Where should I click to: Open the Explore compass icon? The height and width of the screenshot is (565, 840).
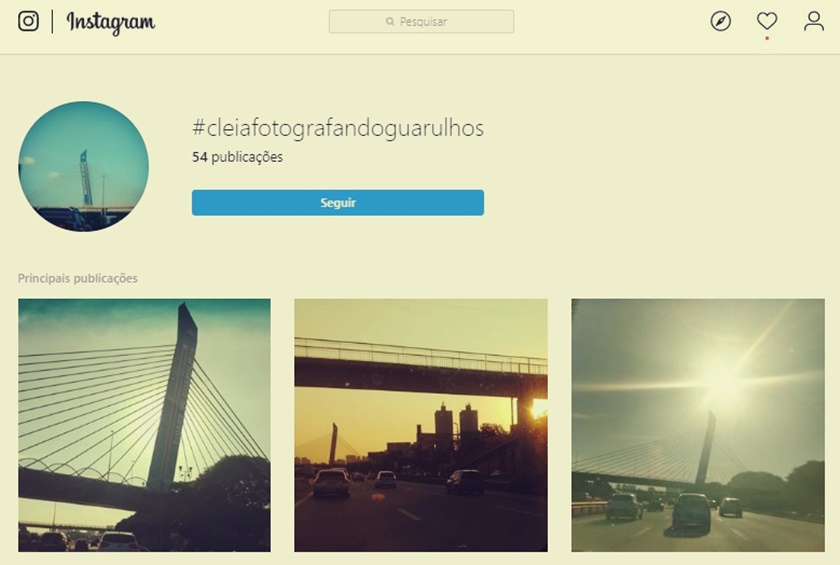[721, 21]
